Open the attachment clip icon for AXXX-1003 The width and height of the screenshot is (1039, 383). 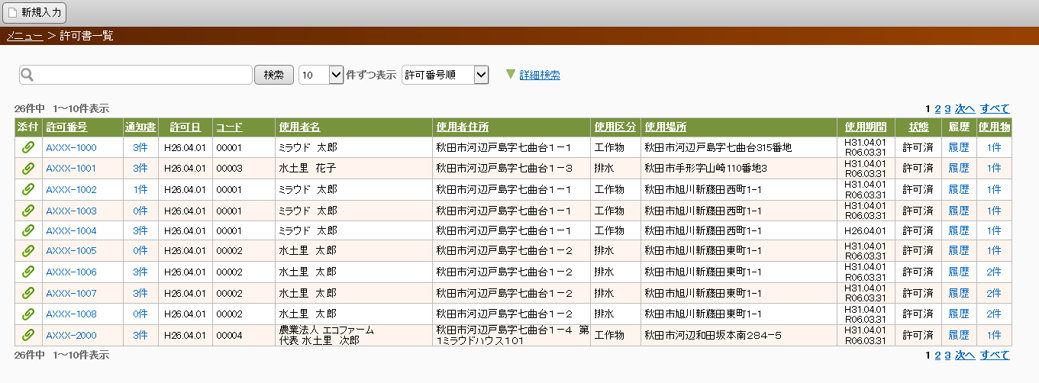tap(28, 211)
